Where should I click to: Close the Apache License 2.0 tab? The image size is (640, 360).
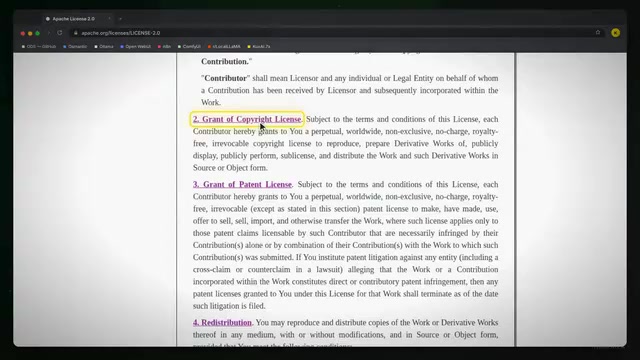pos(109,18)
